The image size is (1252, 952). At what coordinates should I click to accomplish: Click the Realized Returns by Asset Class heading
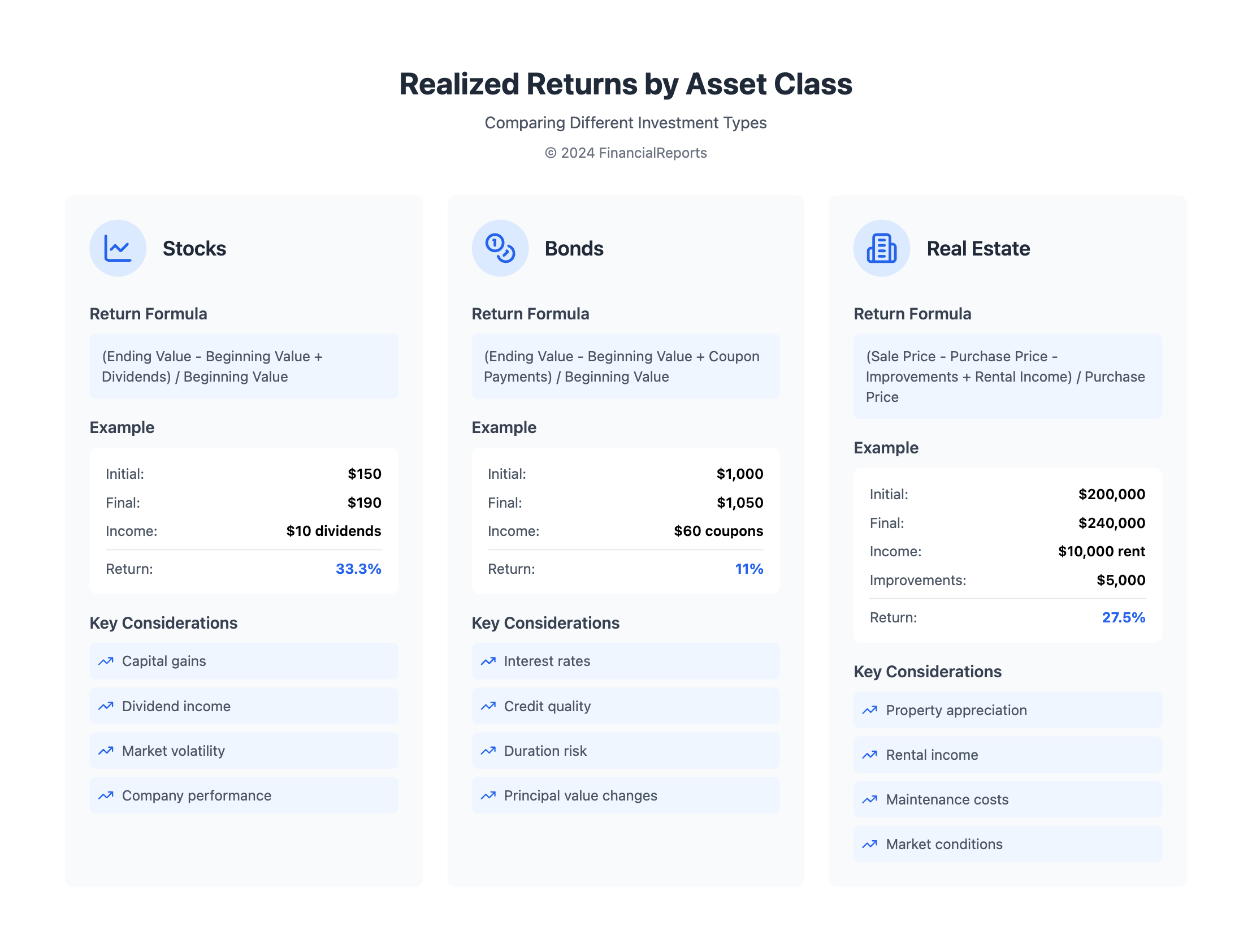click(x=625, y=84)
